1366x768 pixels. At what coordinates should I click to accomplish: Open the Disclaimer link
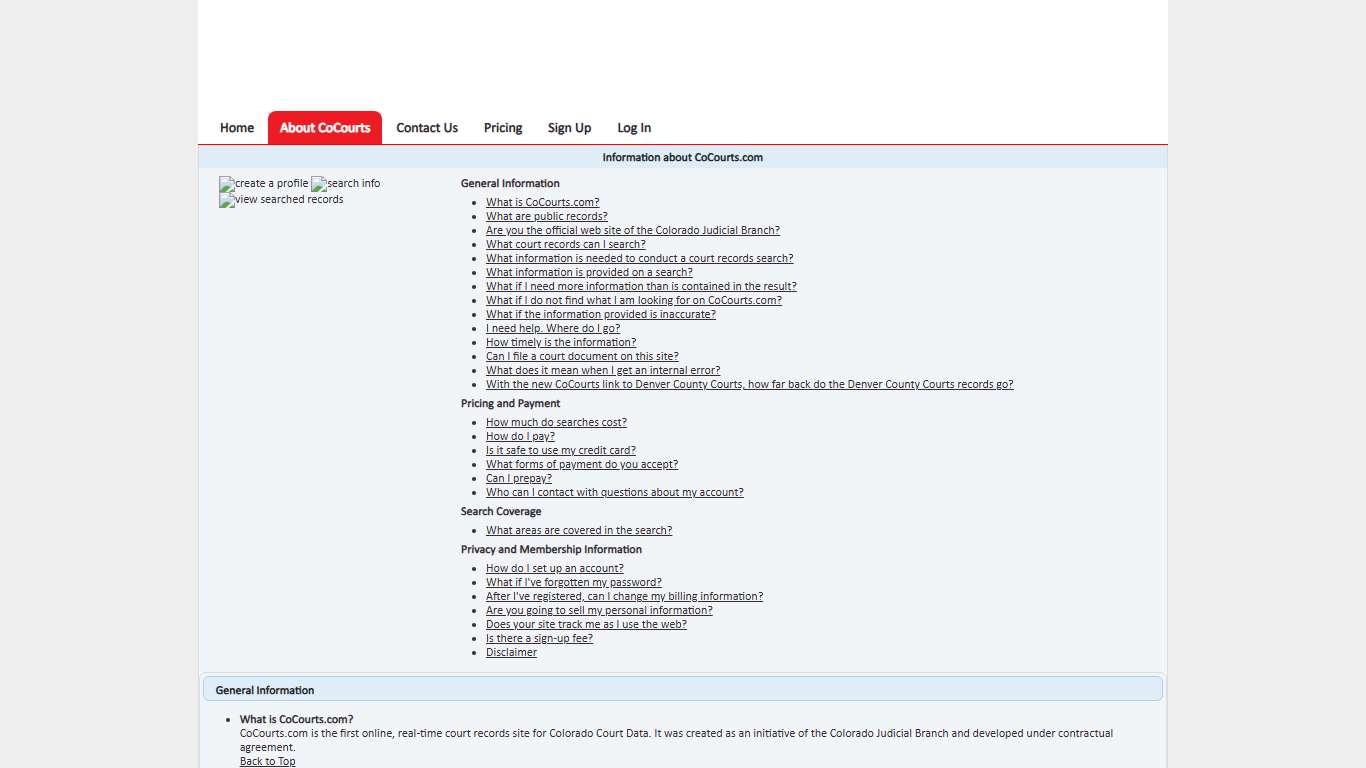coord(511,653)
